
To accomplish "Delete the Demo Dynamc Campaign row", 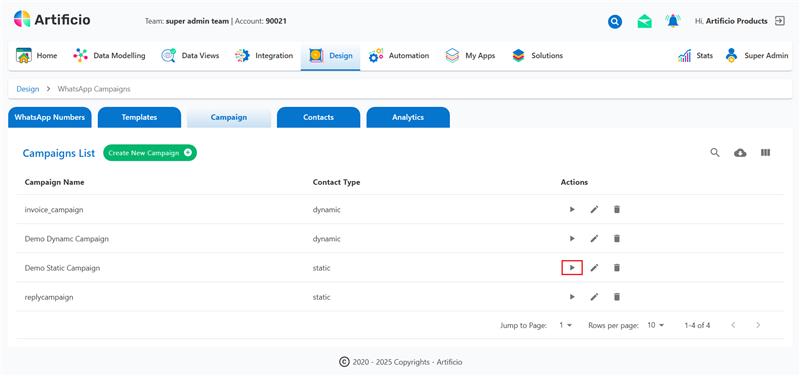I will pos(616,238).
